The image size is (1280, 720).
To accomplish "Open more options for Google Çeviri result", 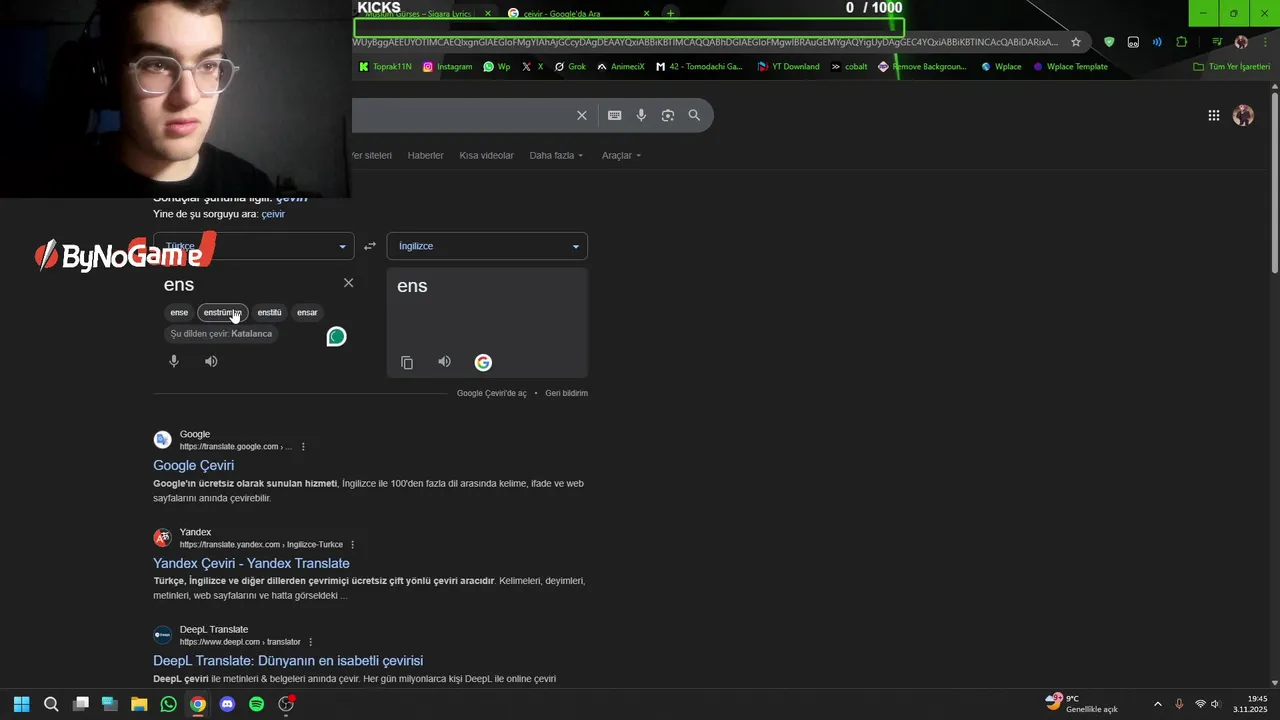I will tap(303, 447).
